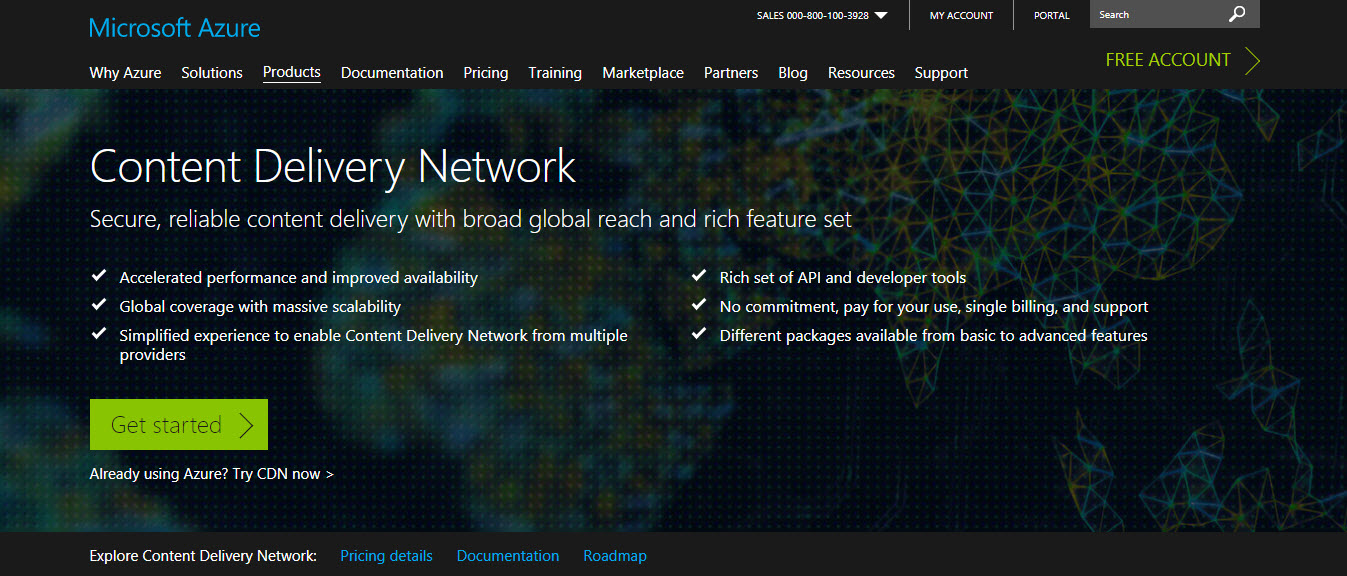Open Pricing details link in explore bar
The width and height of the screenshot is (1347, 576).
(386, 556)
